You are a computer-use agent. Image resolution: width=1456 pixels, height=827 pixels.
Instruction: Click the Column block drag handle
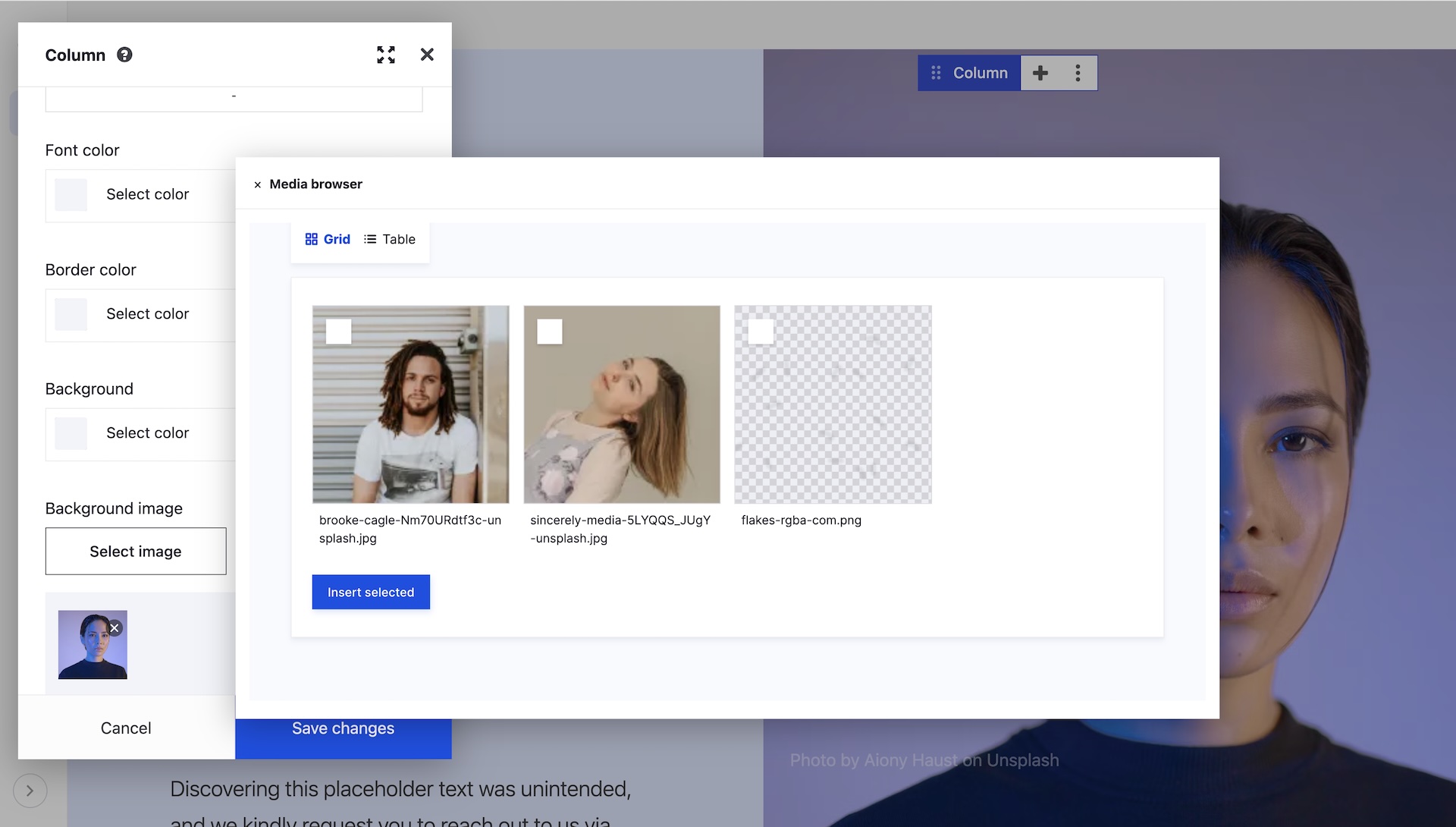pos(937,73)
